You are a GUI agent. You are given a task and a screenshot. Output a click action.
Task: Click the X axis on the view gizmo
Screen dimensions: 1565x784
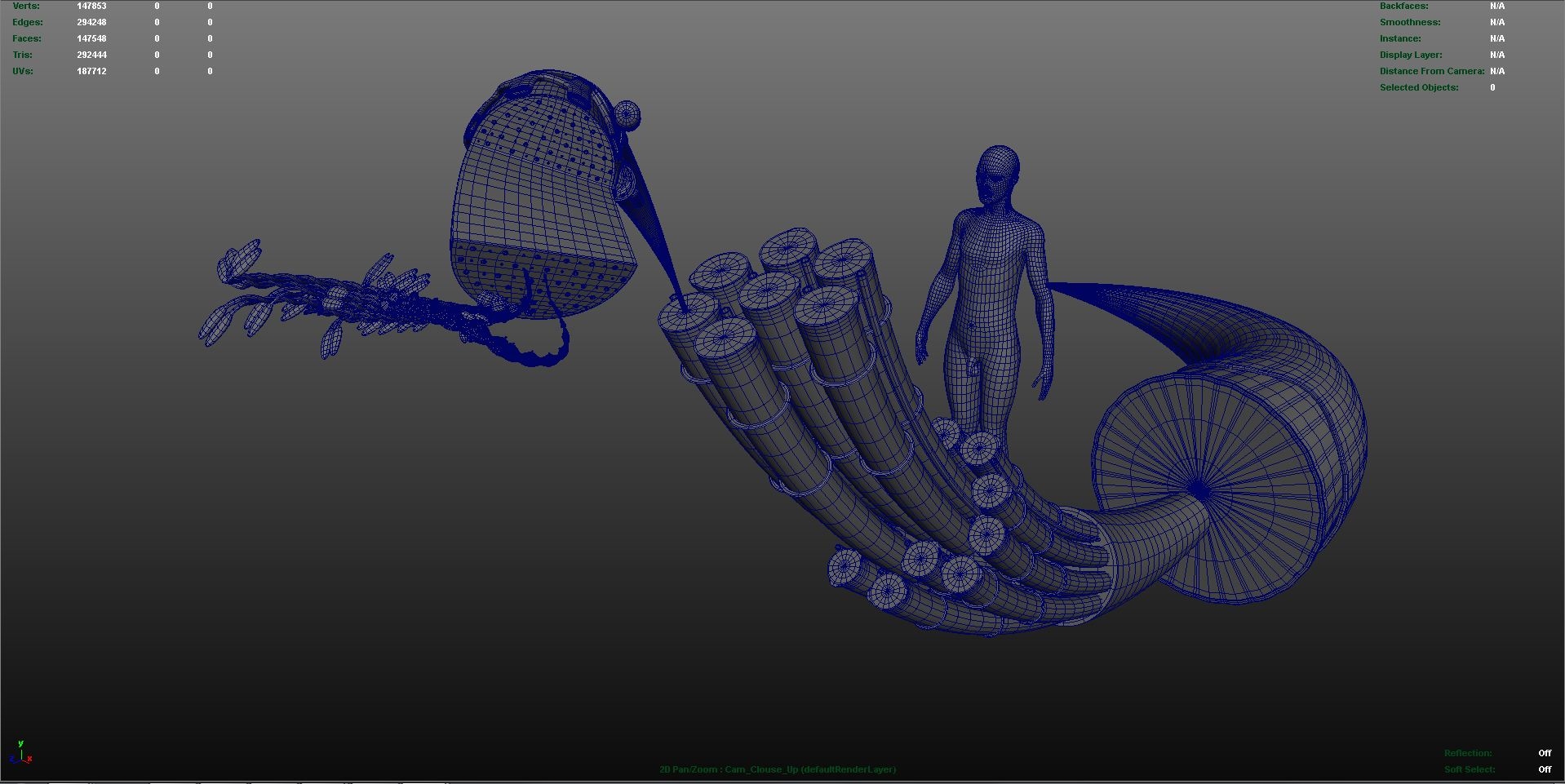point(29,759)
